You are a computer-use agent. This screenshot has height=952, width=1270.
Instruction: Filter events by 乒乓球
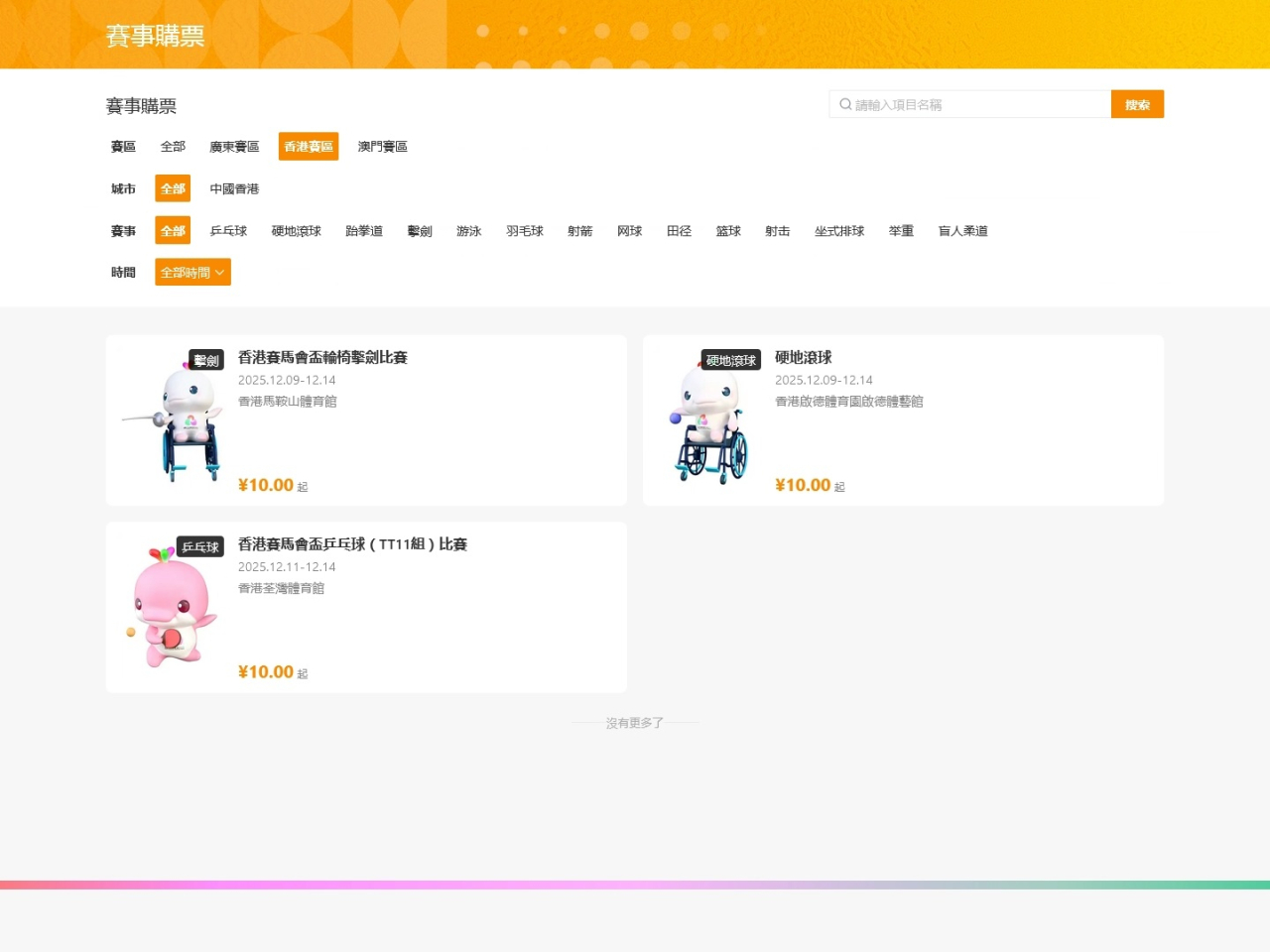[x=228, y=231]
